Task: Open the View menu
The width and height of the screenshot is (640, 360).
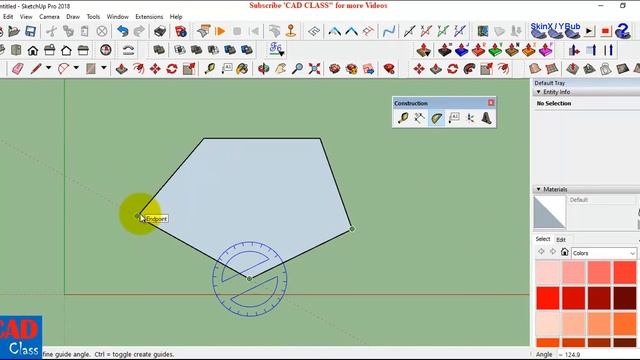Action: pos(26,17)
